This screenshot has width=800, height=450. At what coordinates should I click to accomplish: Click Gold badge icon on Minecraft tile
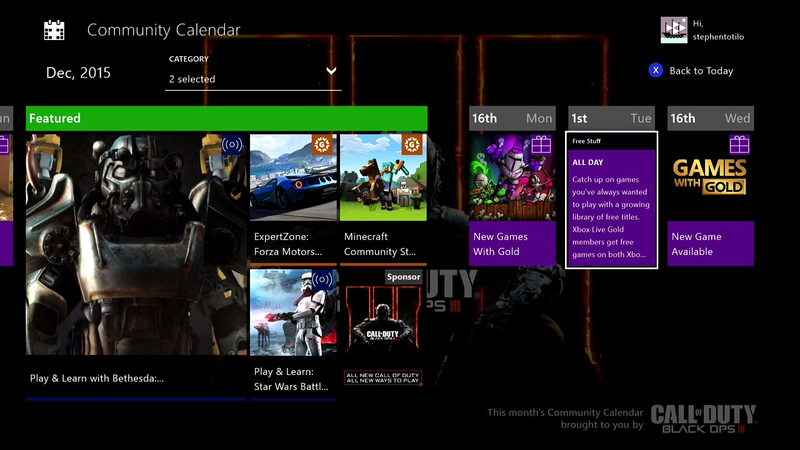point(412,145)
